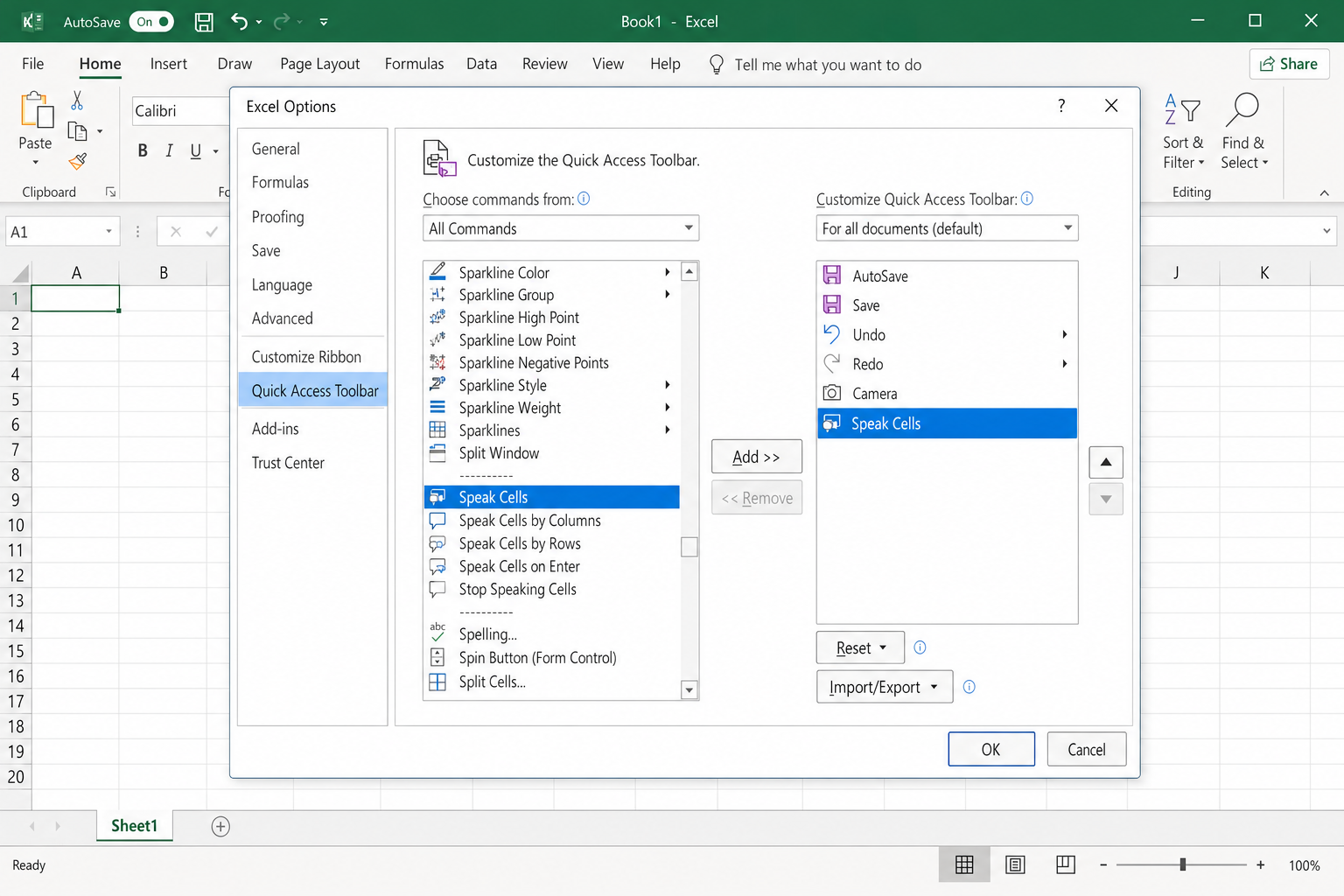This screenshot has width=1344, height=896.
Task: Select the Spelling... command
Action: 551,634
